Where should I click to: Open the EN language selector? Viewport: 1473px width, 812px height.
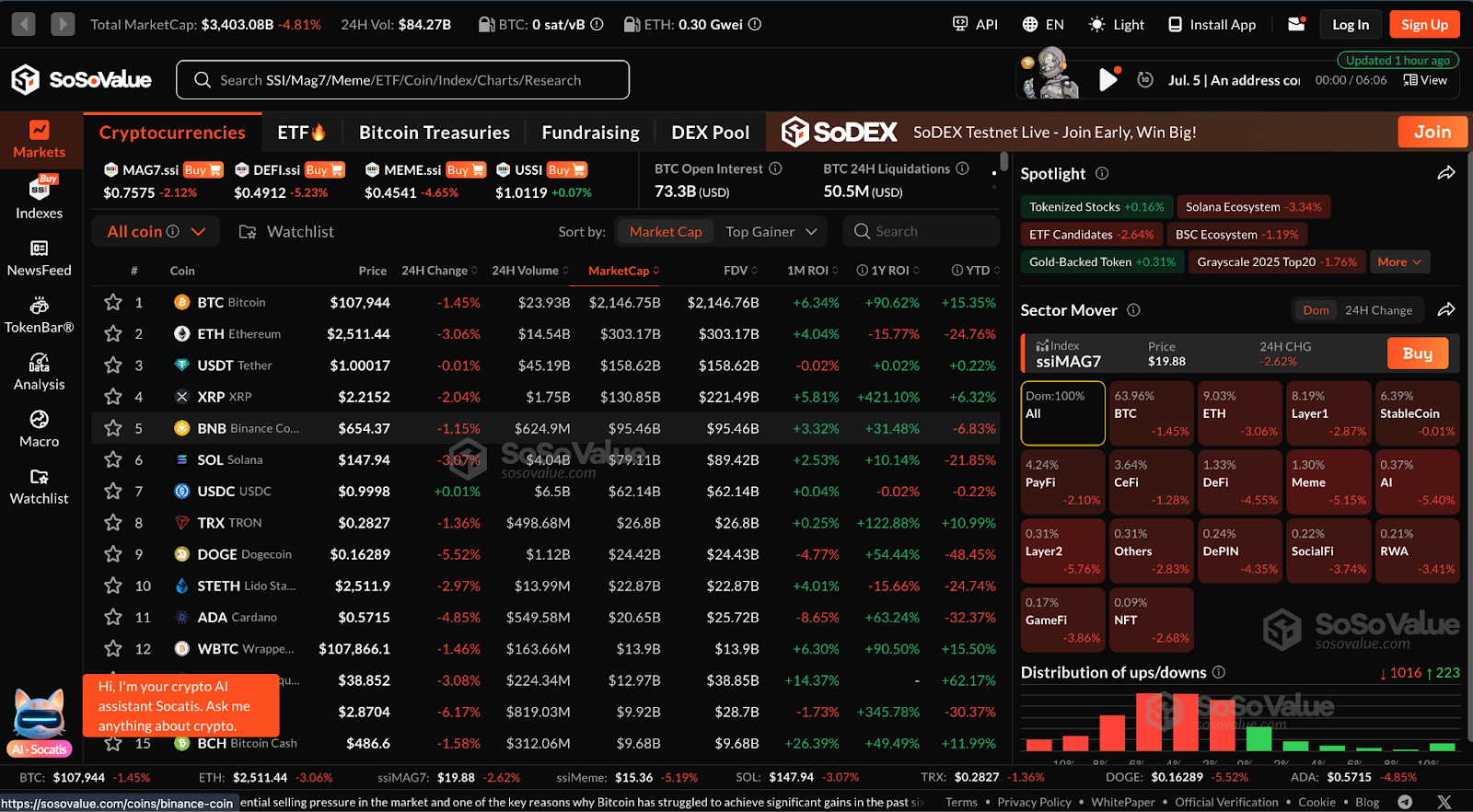[1043, 24]
